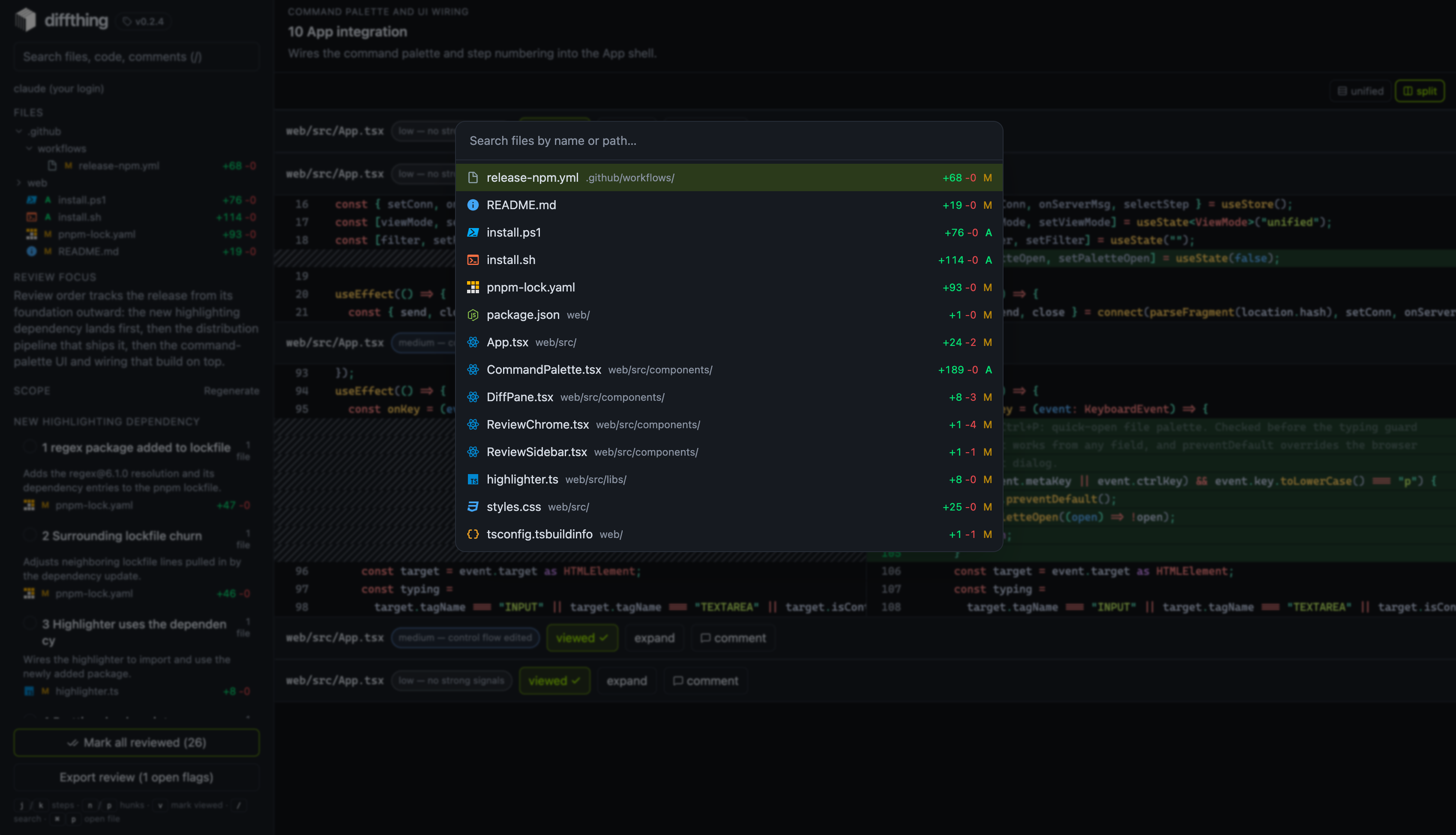Click the styles.css CSS icon

point(472,507)
